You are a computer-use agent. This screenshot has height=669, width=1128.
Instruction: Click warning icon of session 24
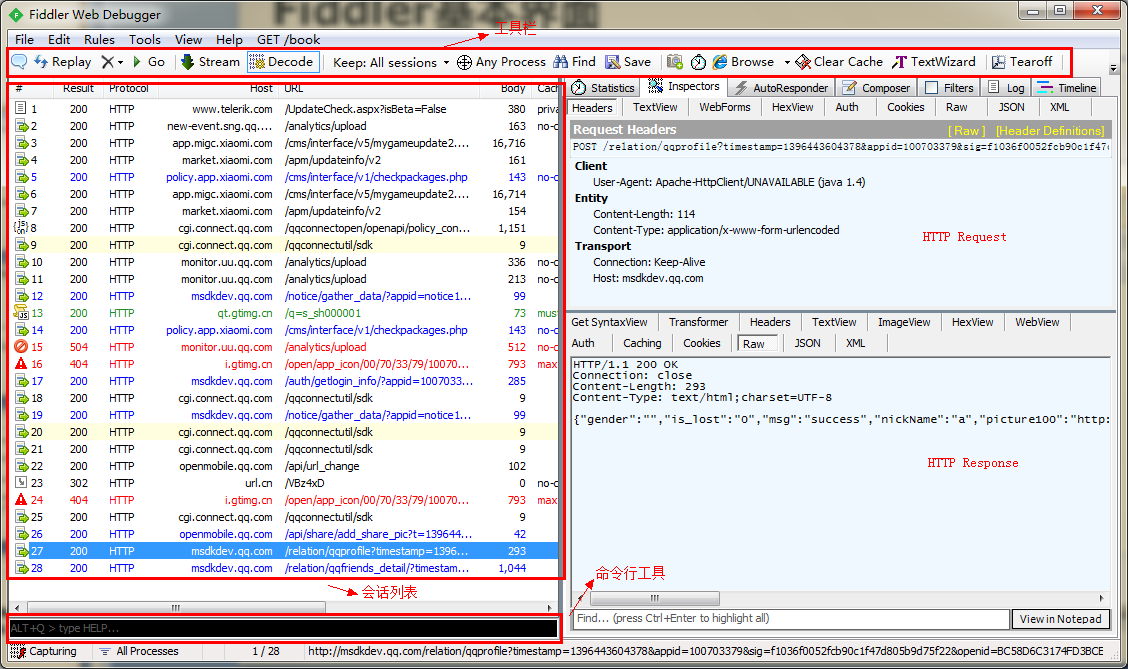[x=21, y=500]
